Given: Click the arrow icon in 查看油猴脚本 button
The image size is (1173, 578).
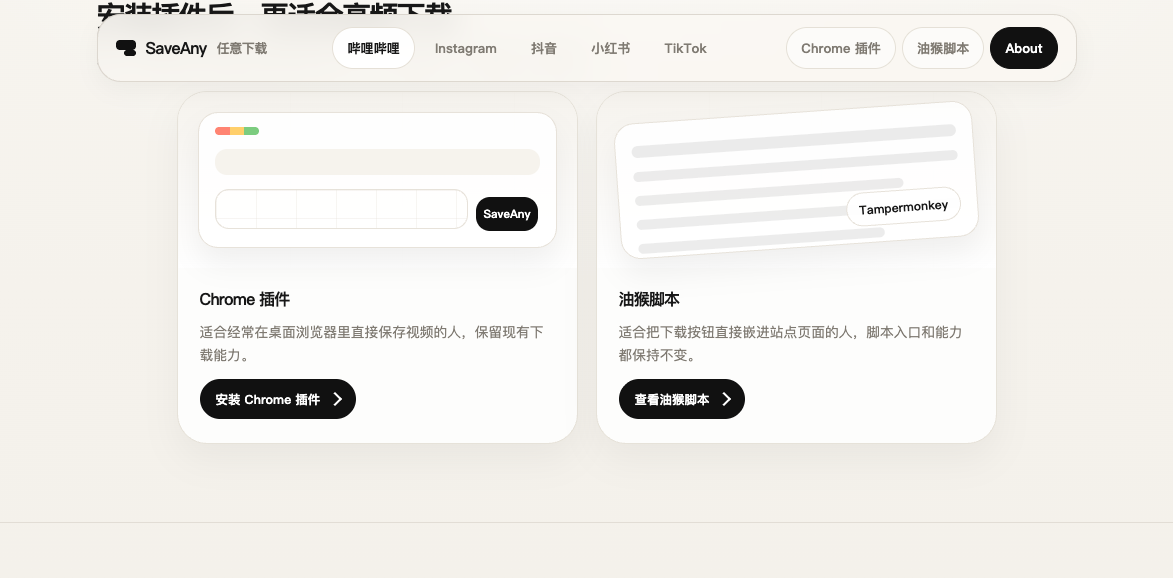Looking at the screenshot, I should (x=729, y=399).
